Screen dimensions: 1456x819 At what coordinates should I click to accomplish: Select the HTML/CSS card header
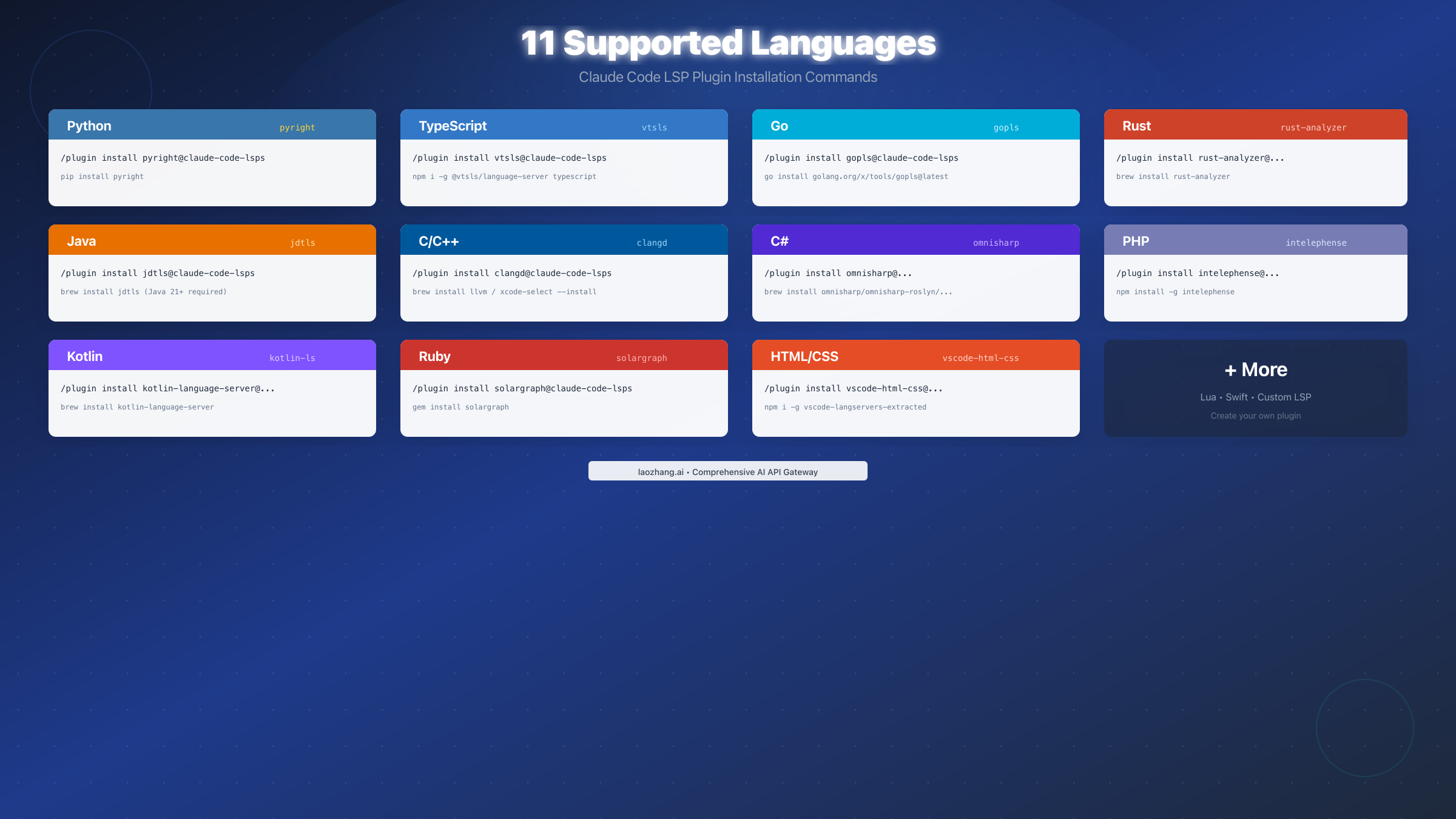tap(804, 356)
